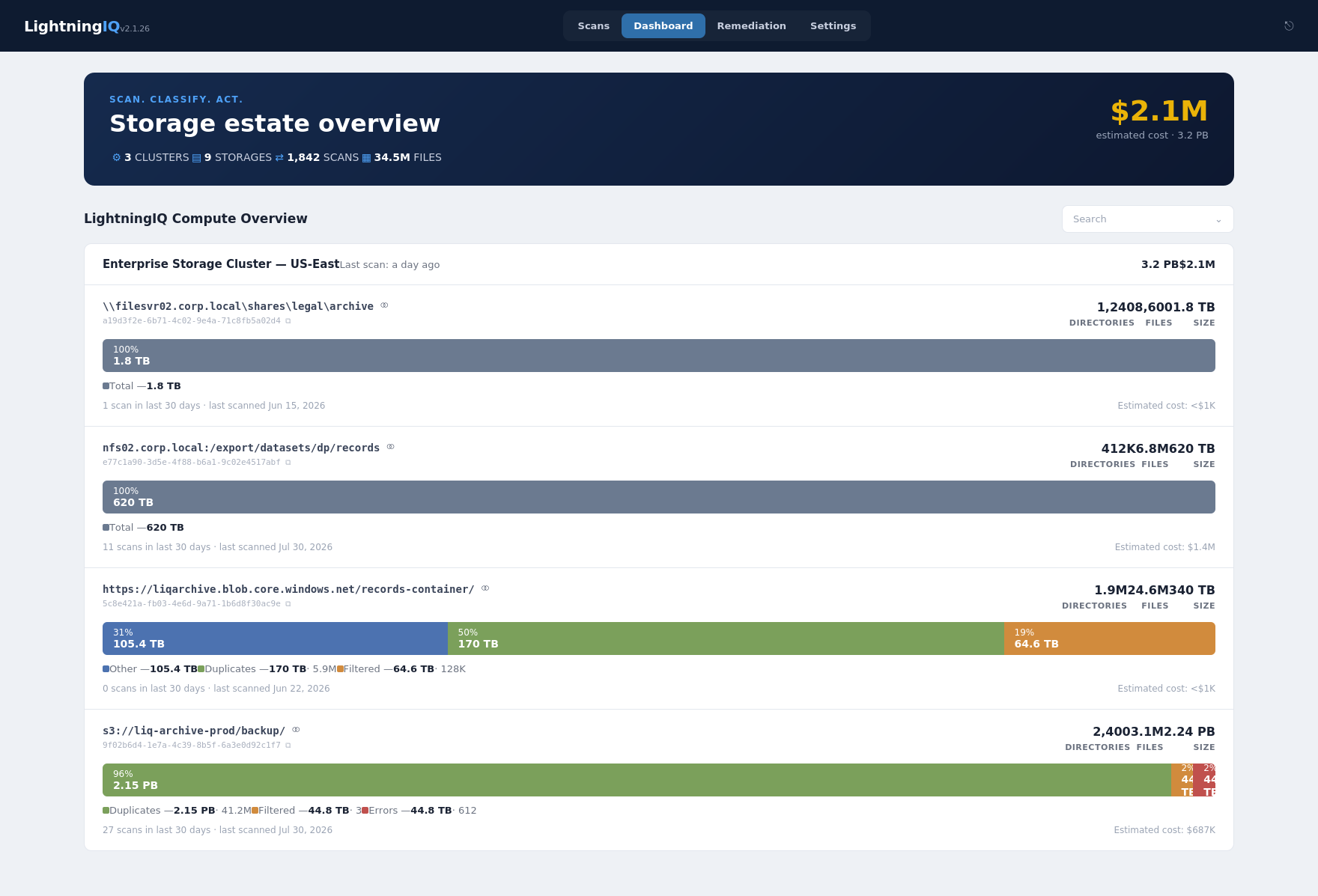The height and width of the screenshot is (896, 1318).
Task: Copy the 5c8e421a storage ID
Action: pos(288,604)
